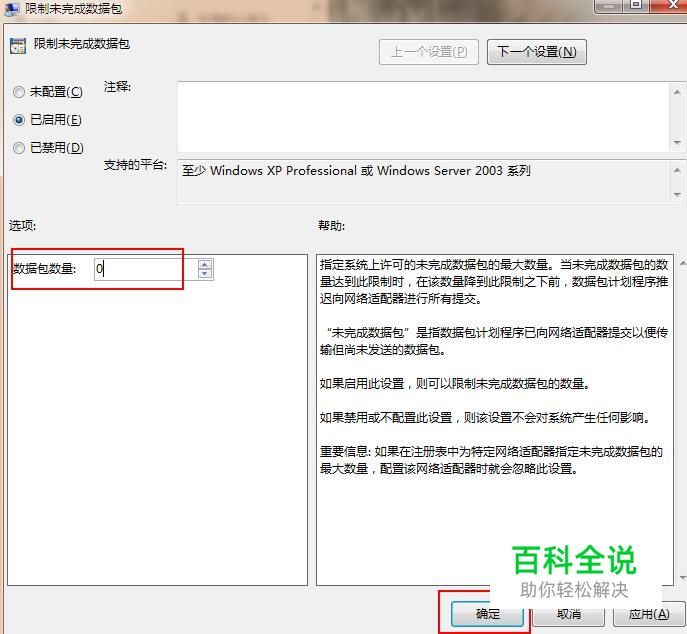This screenshot has width=687, height=634.
Task: Decrease 数据包数量 with the down spinner arrow
Action: pyautogui.click(x=205, y=274)
